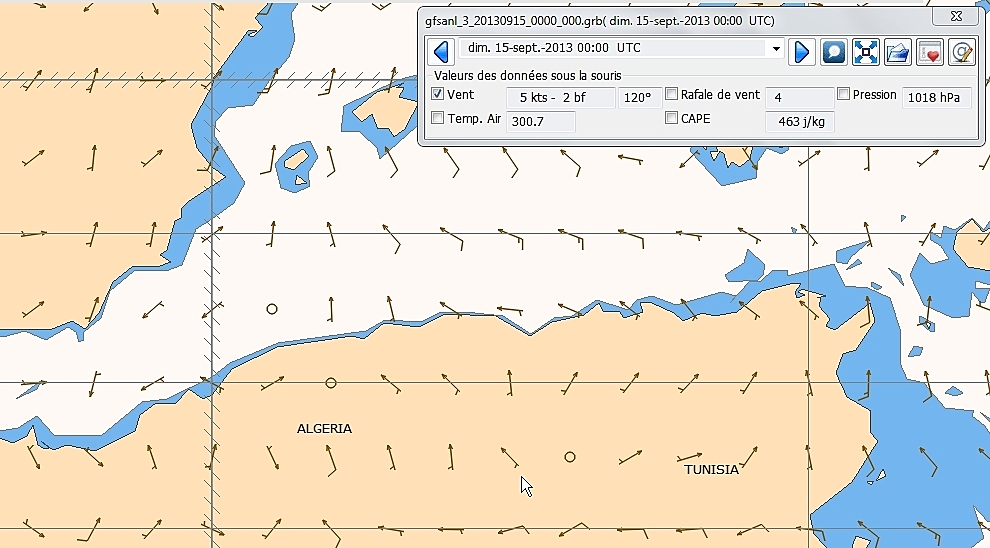990x548 pixels.
Task: Close the GRIB data window
Action: point(956,16)
